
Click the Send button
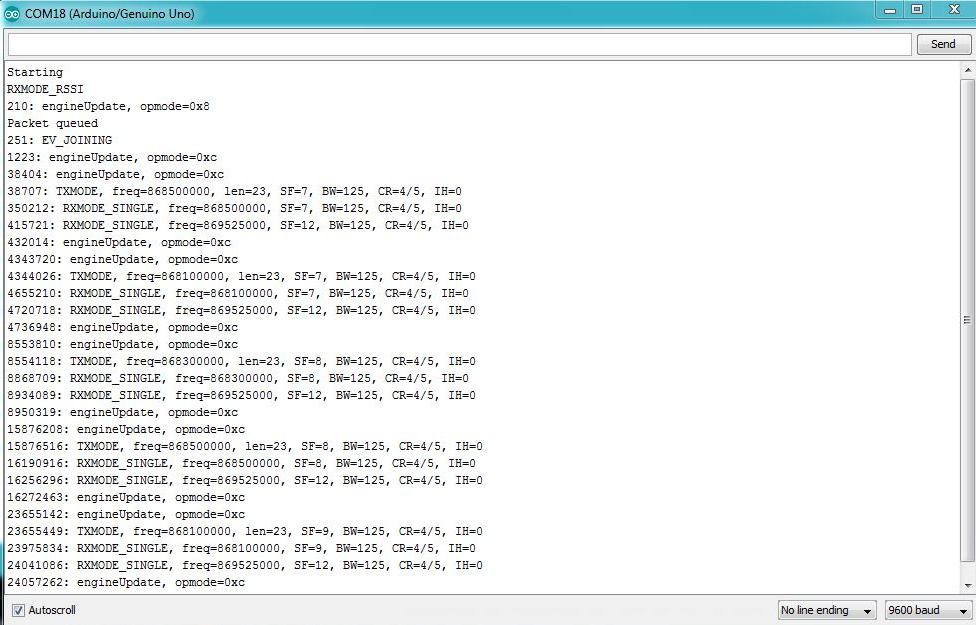click(x=943, y=44)
